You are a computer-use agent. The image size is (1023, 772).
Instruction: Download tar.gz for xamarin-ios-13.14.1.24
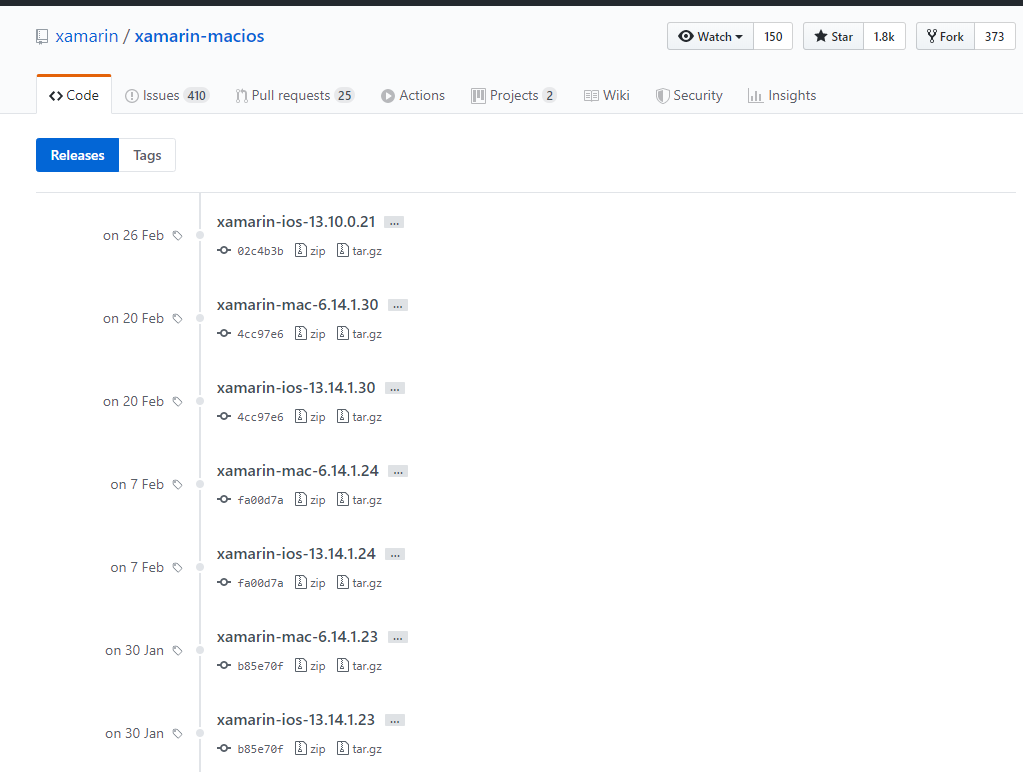coord(359,582)
